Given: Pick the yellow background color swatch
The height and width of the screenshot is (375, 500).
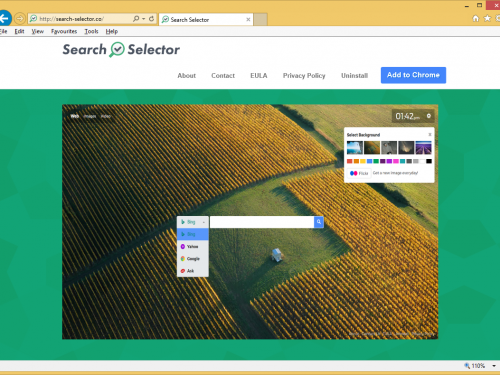Looking at the screenshot, I should coord(363,161).
